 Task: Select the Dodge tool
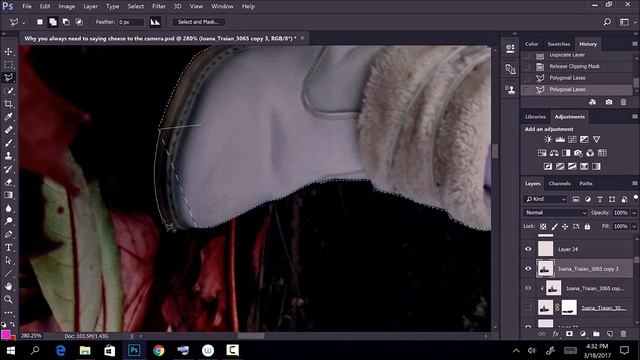(8, 221)
